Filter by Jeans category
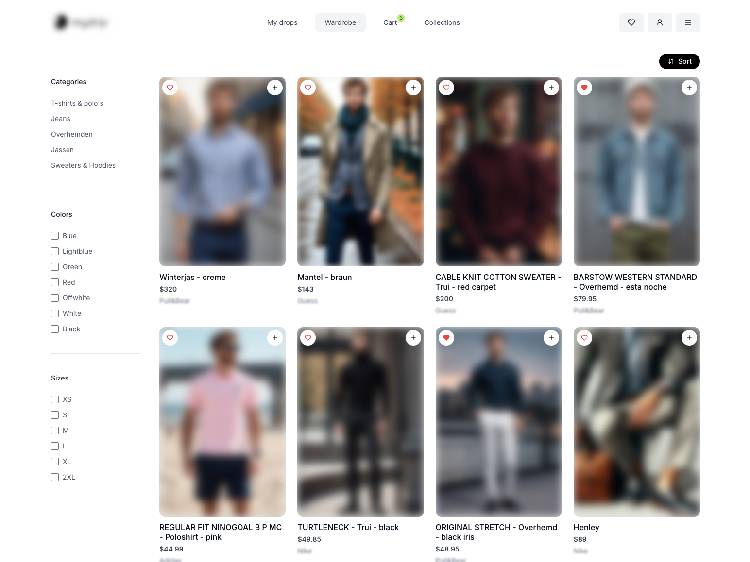The height and width of the screenshot is (562, 750). 61,118
